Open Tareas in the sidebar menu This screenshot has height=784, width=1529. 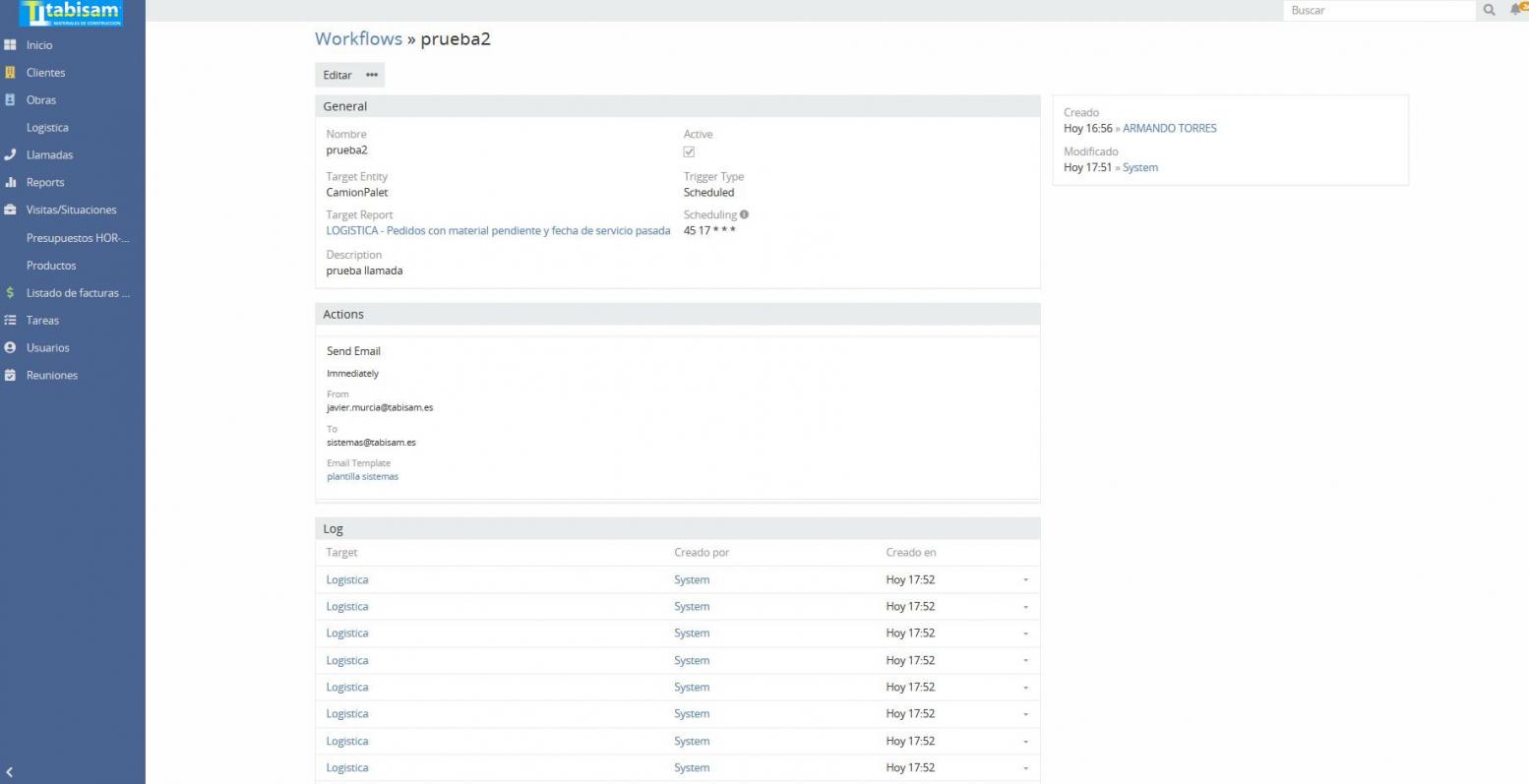point(42,321)
